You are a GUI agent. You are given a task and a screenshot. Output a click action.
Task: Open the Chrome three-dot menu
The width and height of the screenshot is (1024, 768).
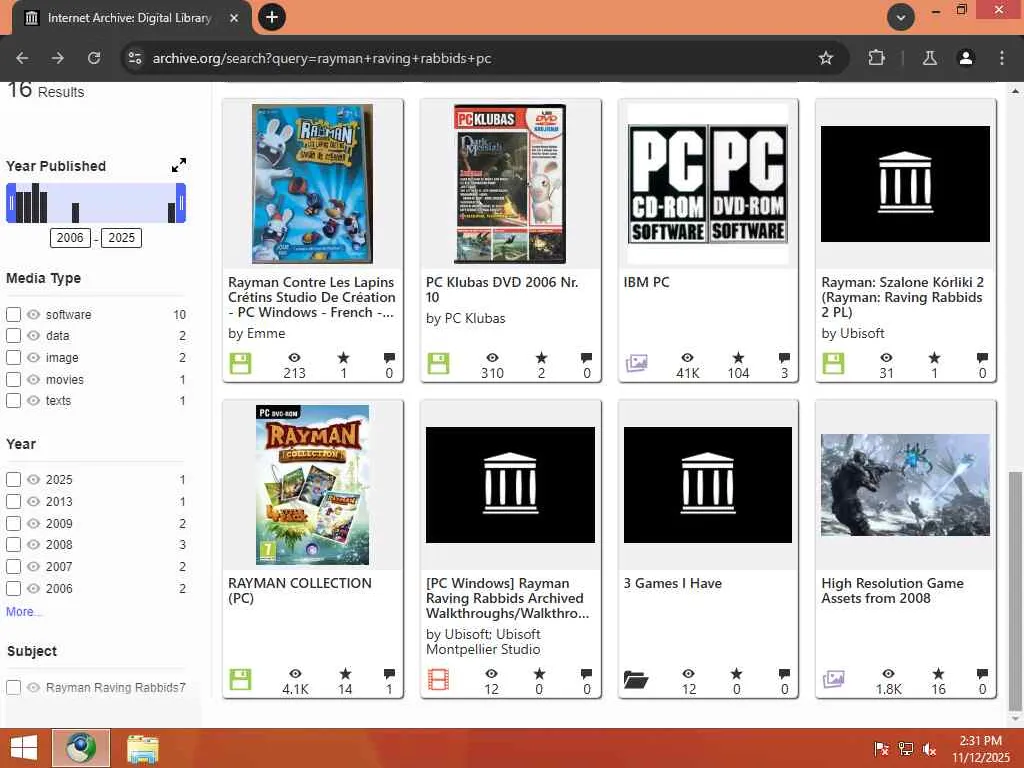1001,58
